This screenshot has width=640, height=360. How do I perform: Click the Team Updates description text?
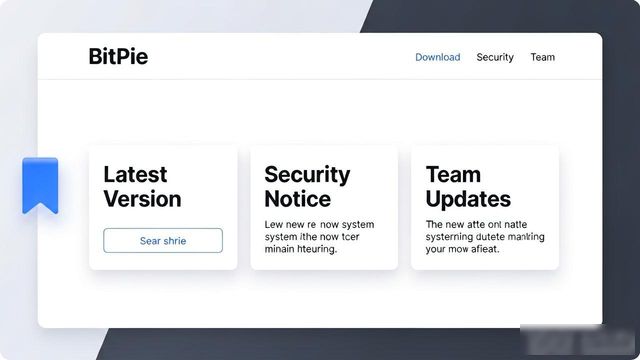coord(485,237)
